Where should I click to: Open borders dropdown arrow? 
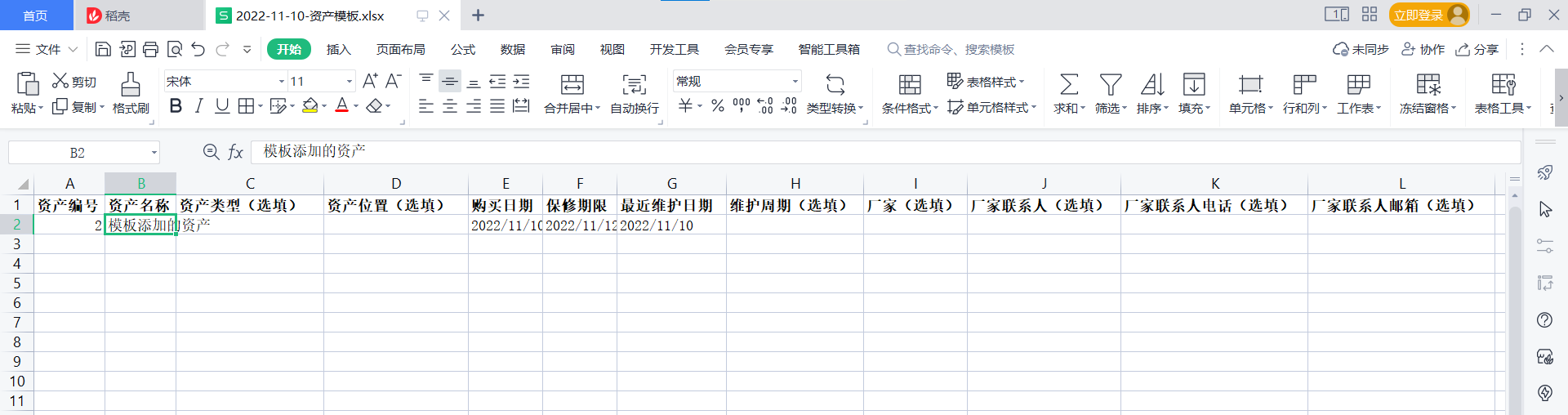pos(261,106)
